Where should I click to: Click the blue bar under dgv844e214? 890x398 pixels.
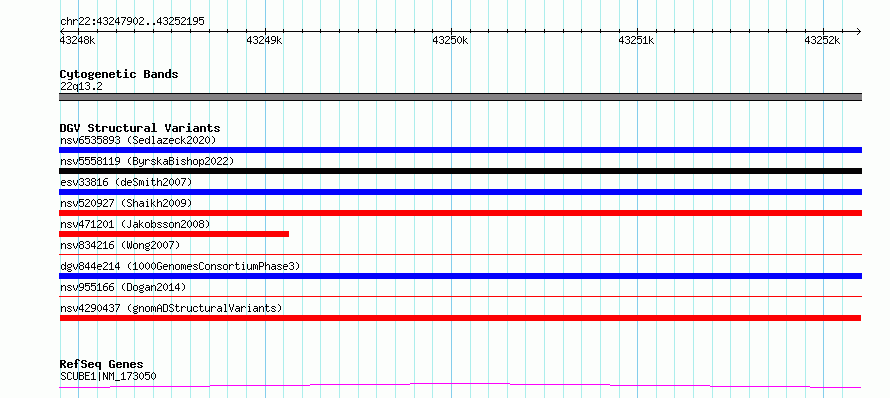[460, 276]
